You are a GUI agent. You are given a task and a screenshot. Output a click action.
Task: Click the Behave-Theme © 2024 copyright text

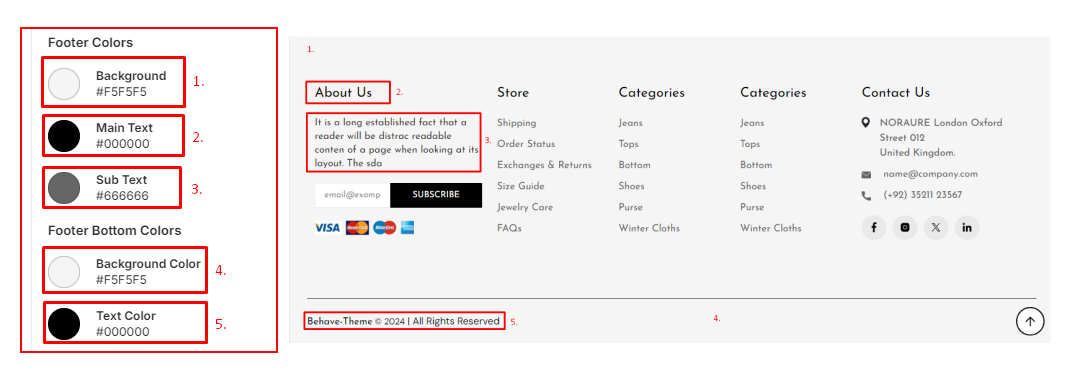pyautogui.click(x=403, y=321)
